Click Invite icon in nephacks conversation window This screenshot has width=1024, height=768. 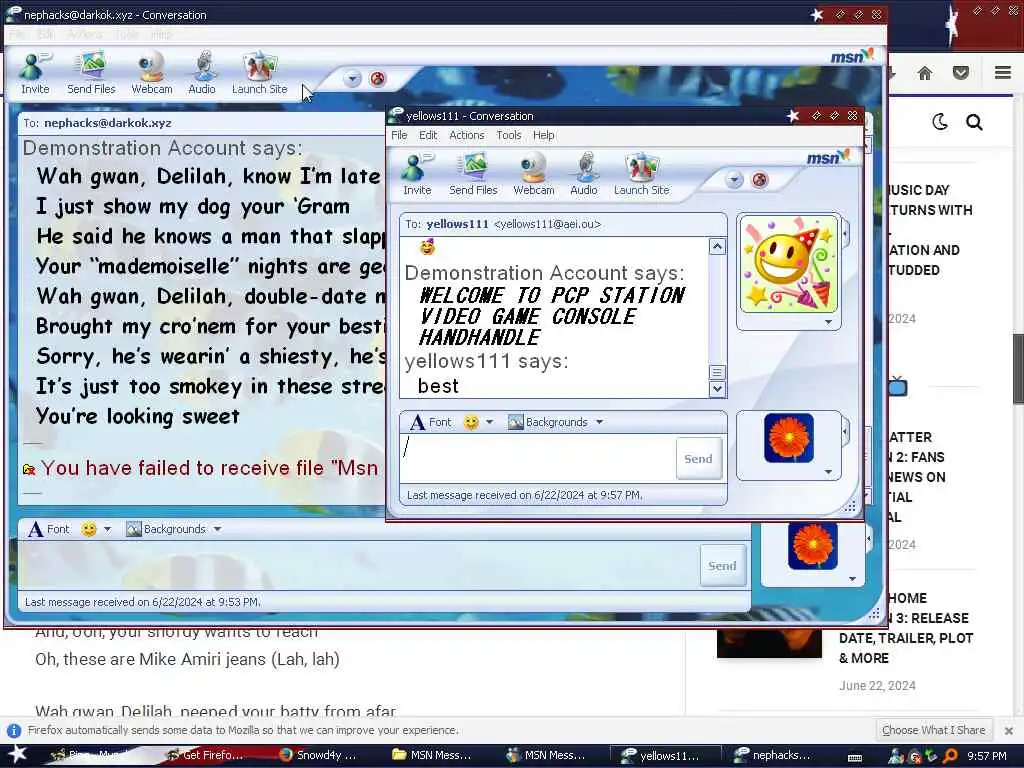(35, 72)
